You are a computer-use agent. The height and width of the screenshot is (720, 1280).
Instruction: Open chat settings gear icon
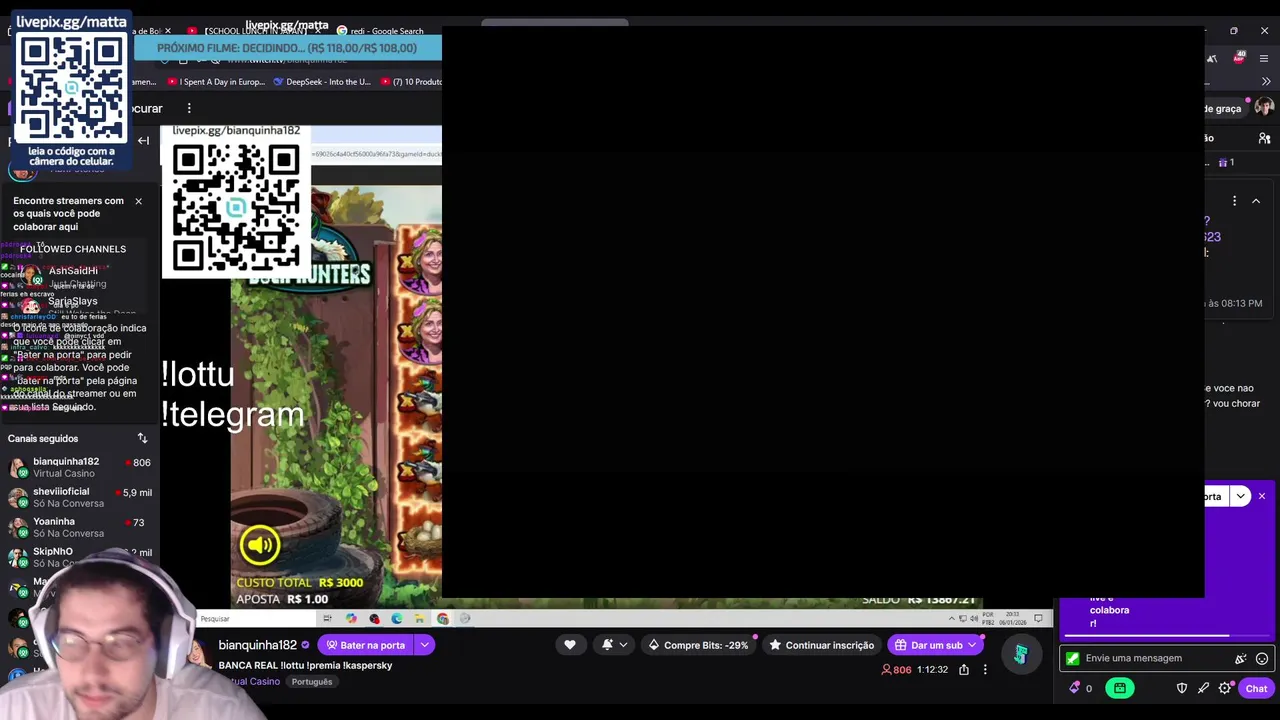coord(1224,688)
